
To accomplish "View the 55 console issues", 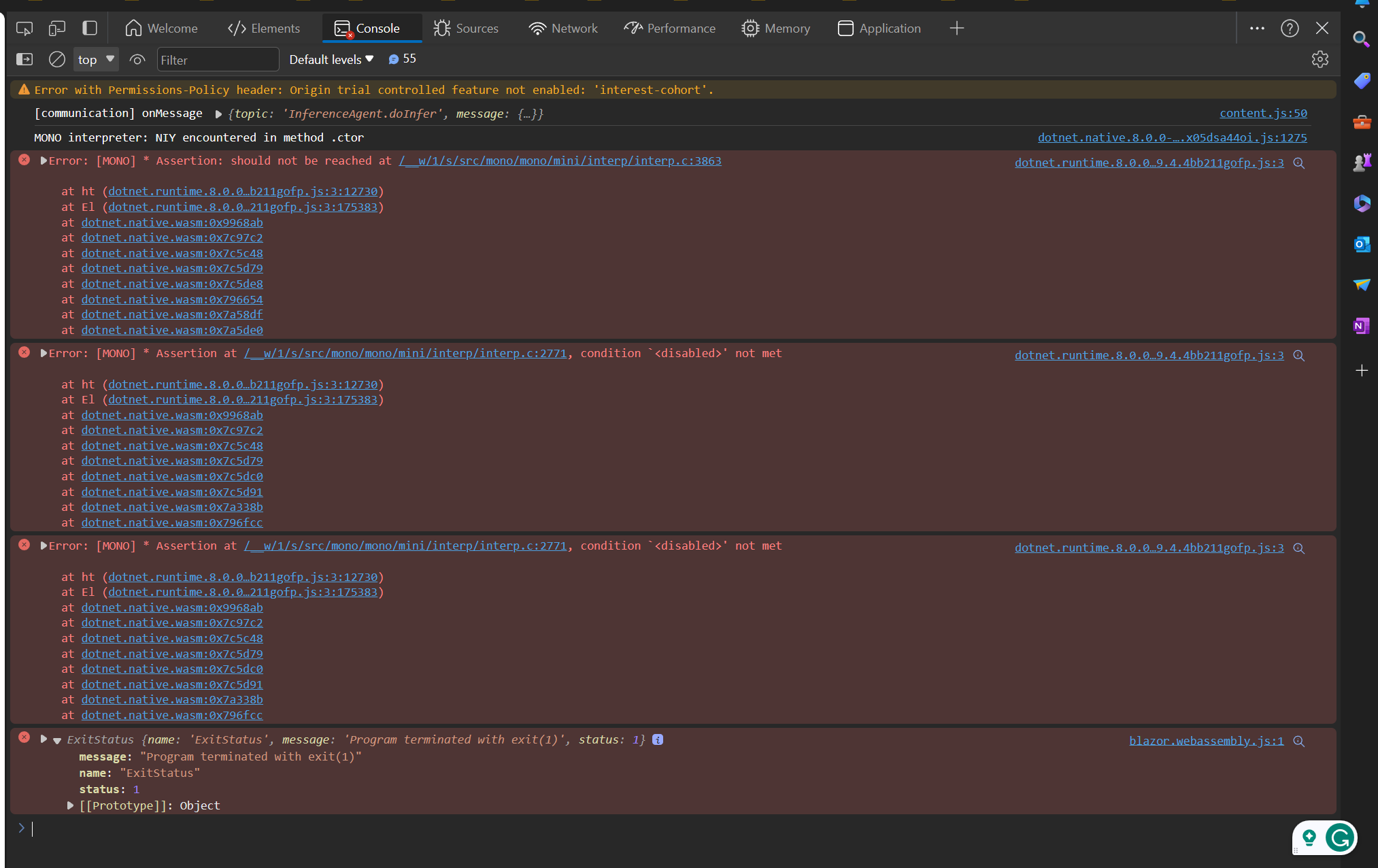I will [402, 59].
